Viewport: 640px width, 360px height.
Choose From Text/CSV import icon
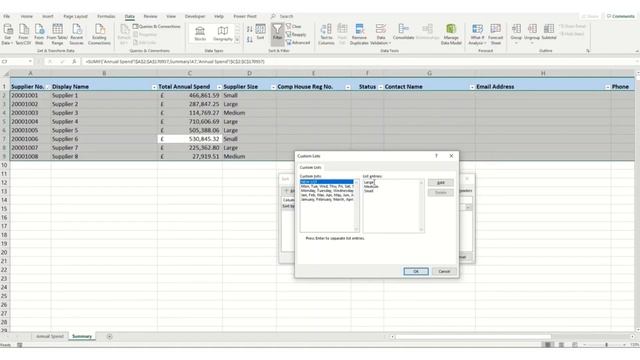(23, 34)
